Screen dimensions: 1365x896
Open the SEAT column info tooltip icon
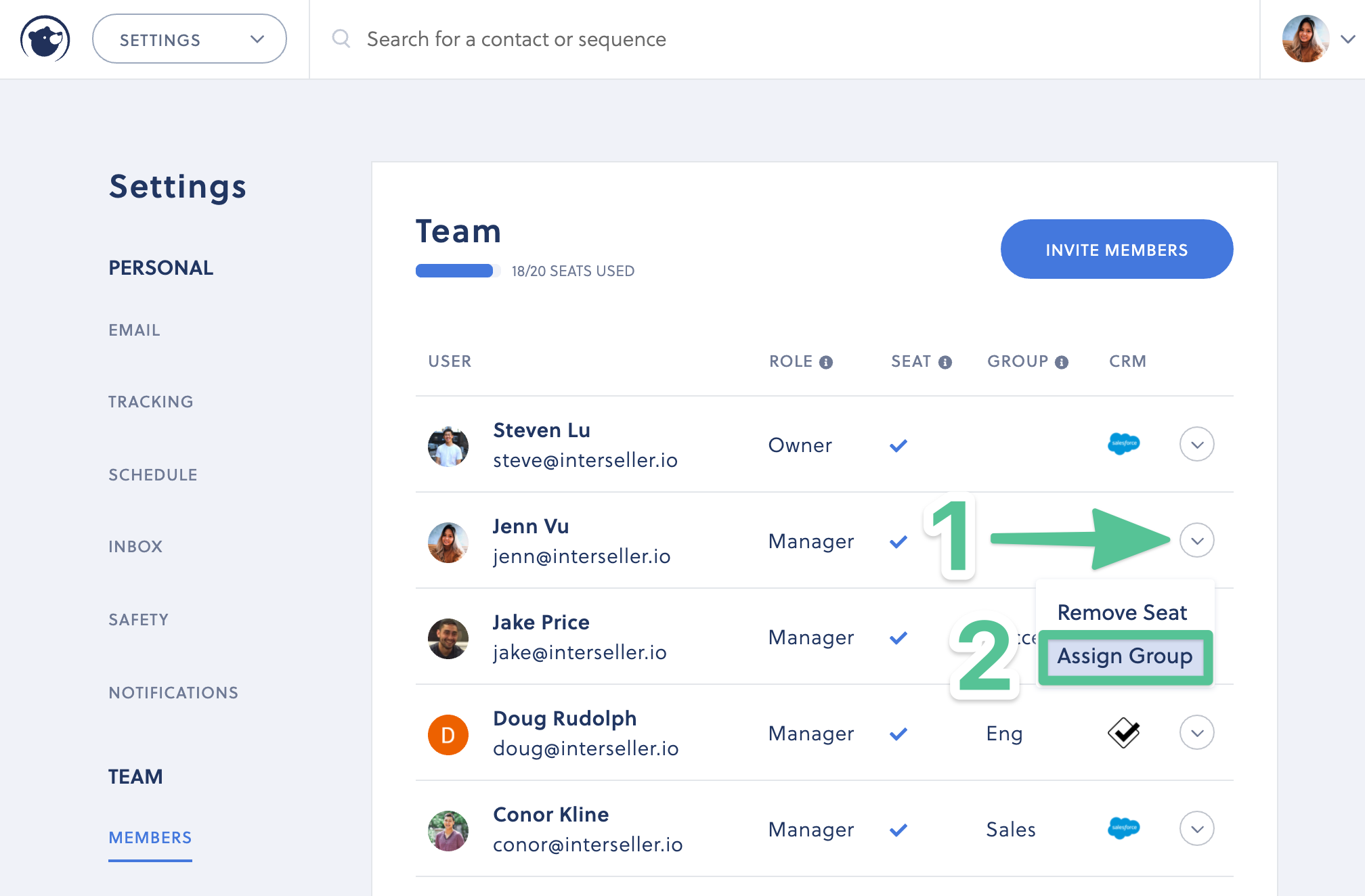[947, 361]
